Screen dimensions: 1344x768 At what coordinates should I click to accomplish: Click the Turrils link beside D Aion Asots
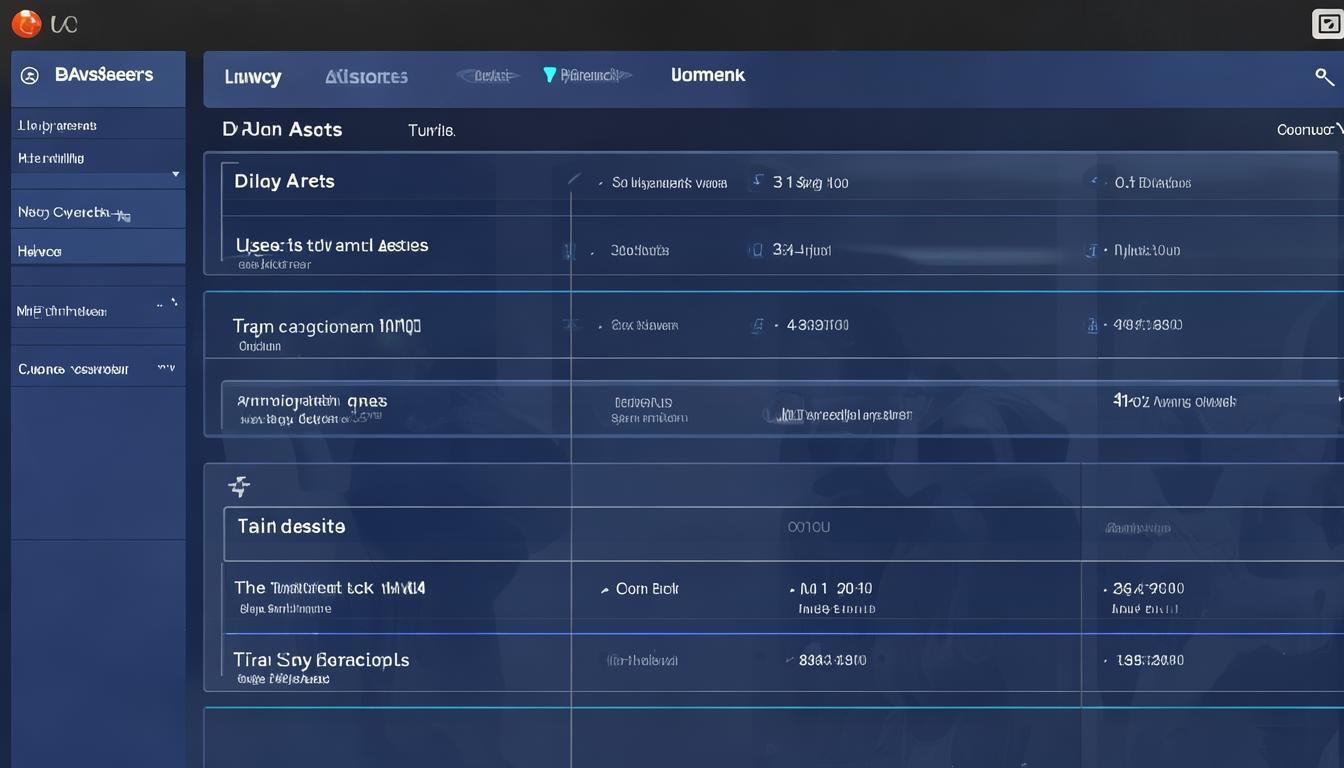point(431,131)
